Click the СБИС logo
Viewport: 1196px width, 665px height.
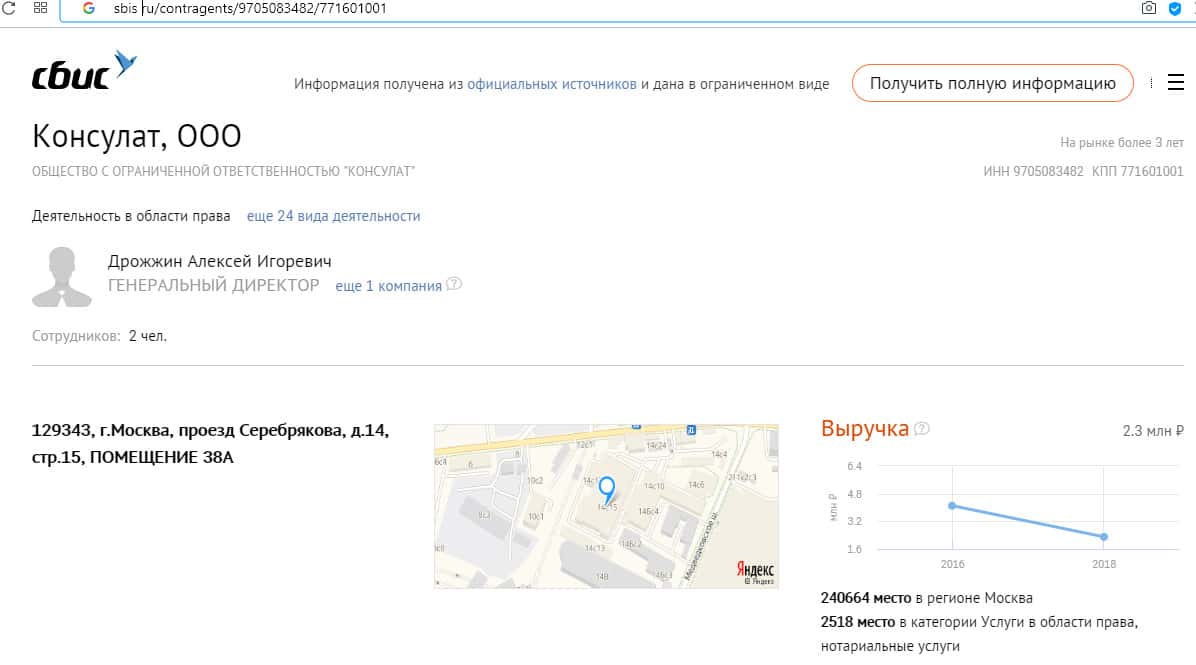pos(84,71)
